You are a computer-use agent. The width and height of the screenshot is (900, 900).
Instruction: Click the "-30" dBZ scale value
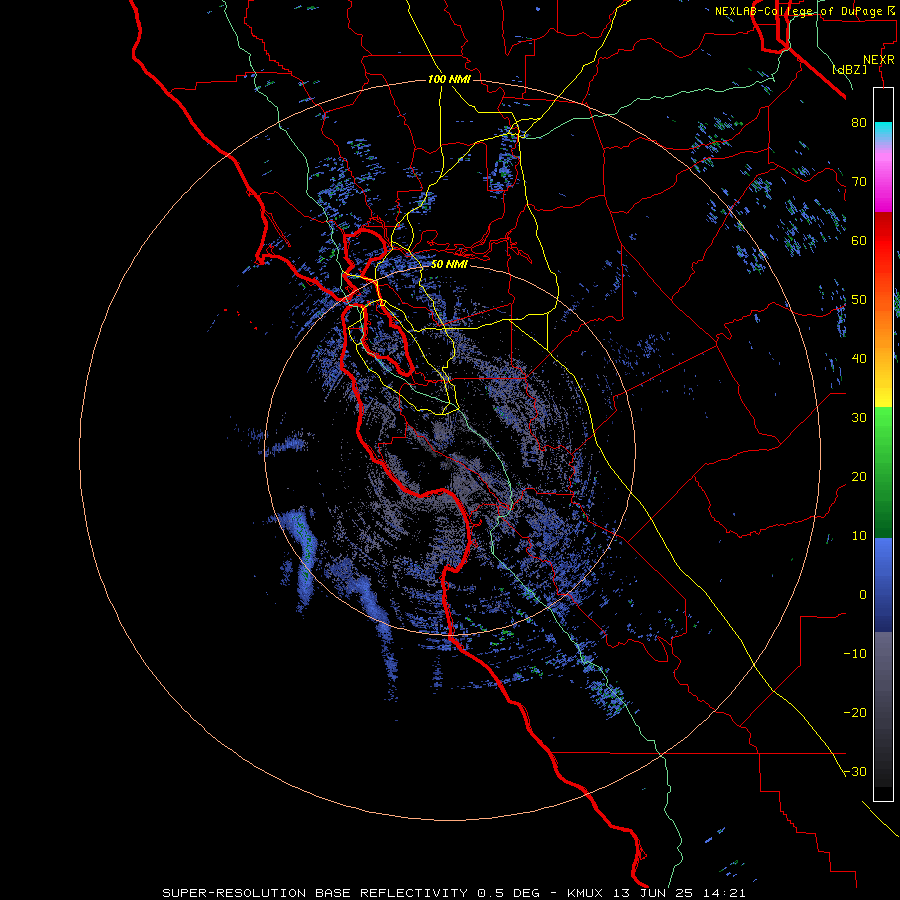pyautogui.click(x=855, y=772)
